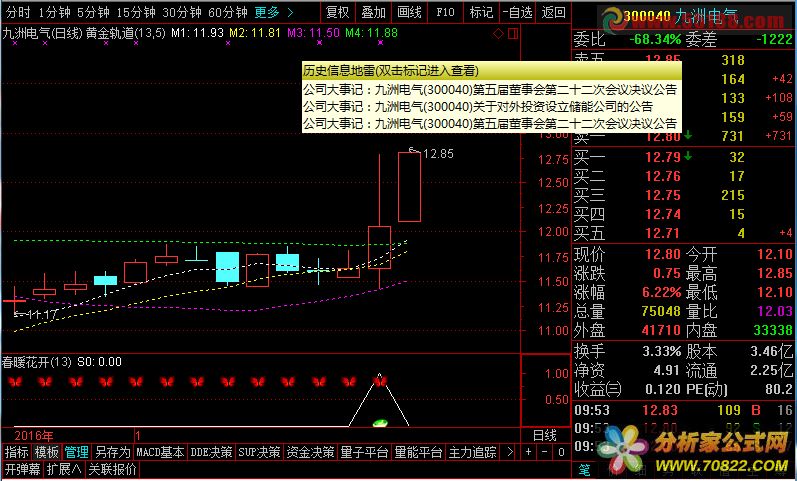
Task: Click the 关联报价 button
Action: (x=112, y=469)
